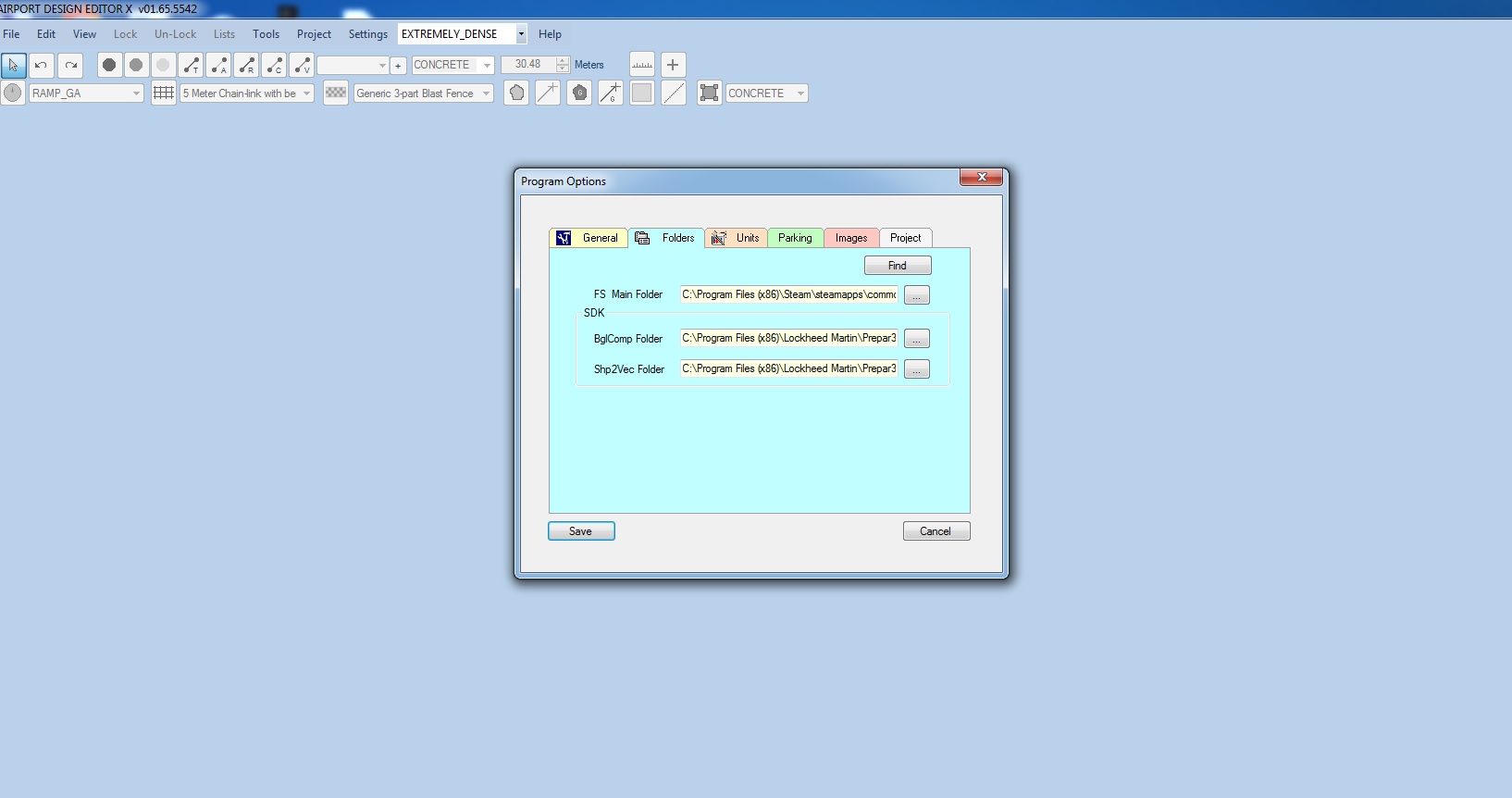Screen dimensions: 1512x798
Task: Select the light gray octagon node tool
Action: pyautogui.click(x=163, y=65)
